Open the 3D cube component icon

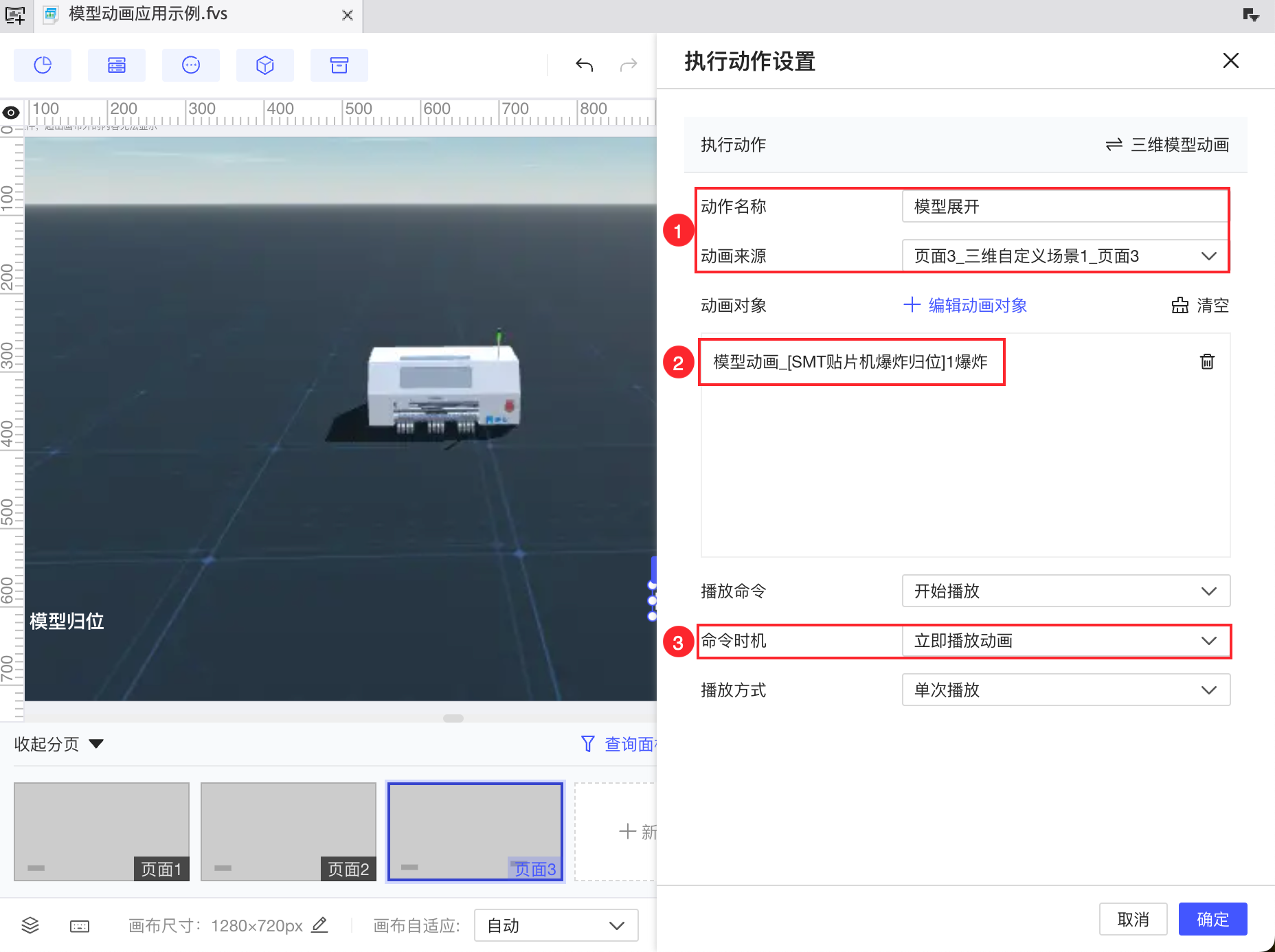pos(265,65)
